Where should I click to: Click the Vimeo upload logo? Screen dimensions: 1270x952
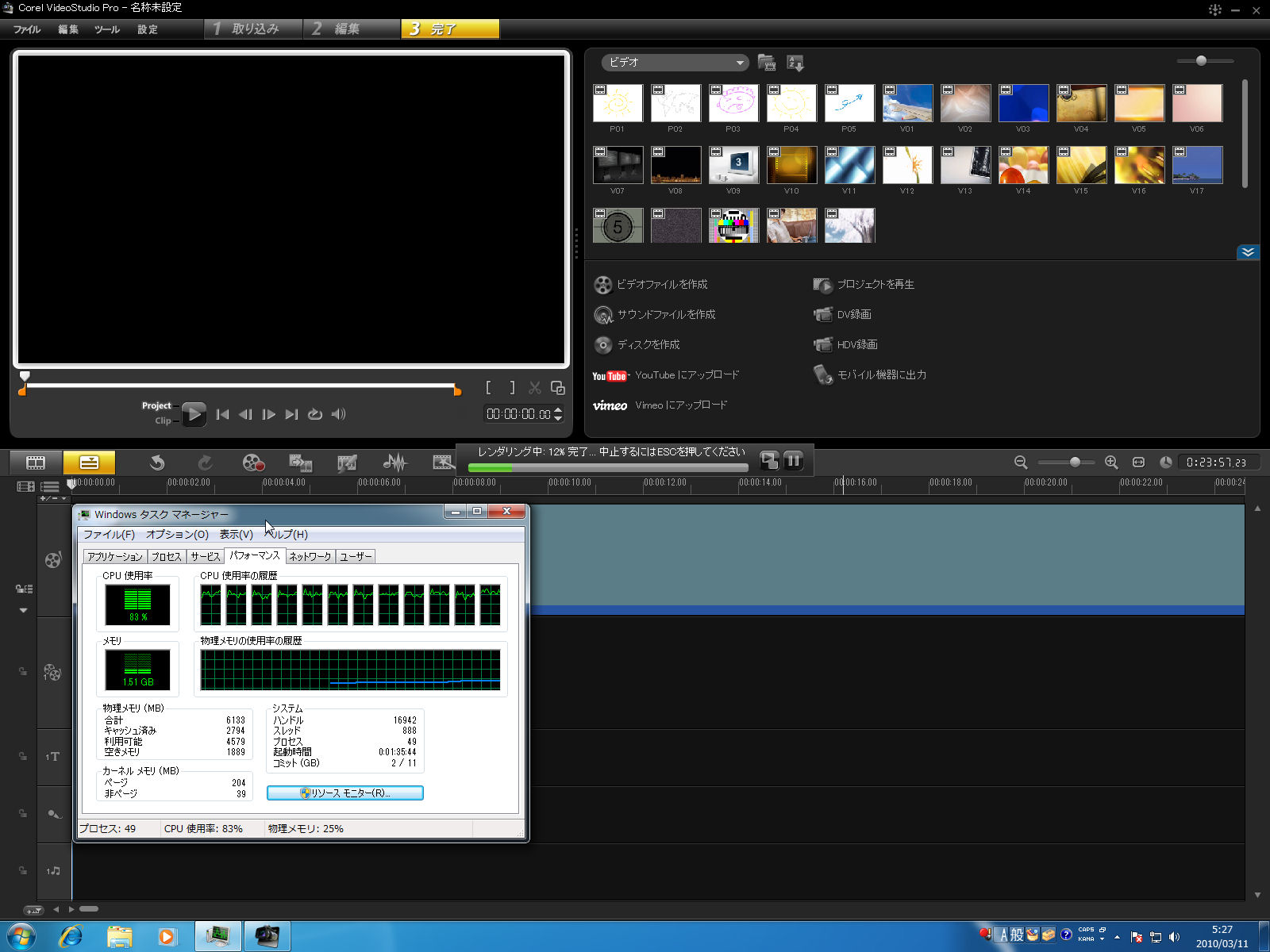pos(610,405)
